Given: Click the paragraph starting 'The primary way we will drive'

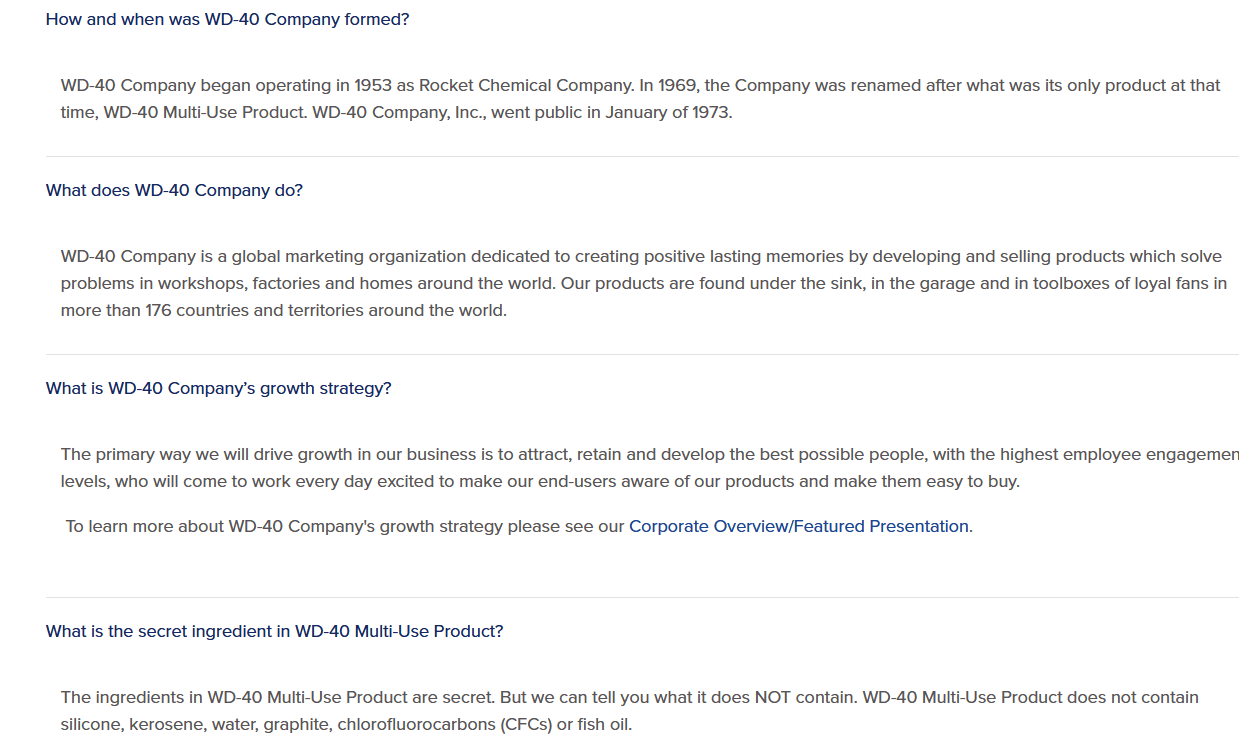Looking at the screenshot, I should tap(650, 468).
